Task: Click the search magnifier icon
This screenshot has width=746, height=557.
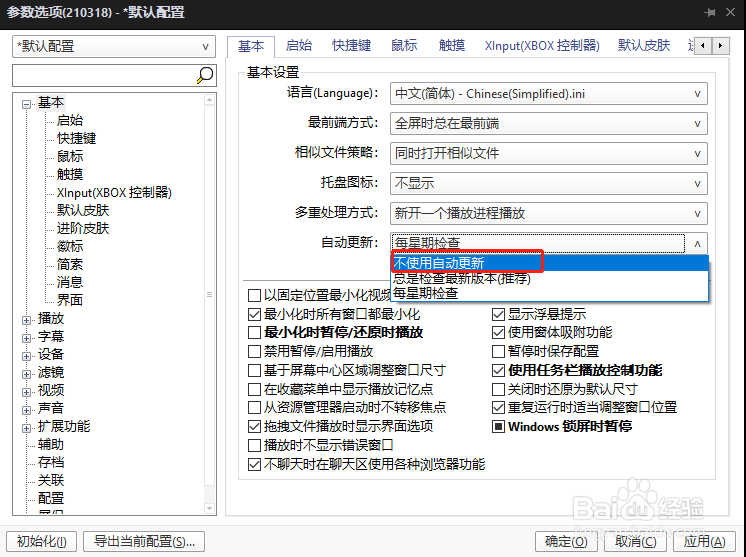Action: coord(205,75)
